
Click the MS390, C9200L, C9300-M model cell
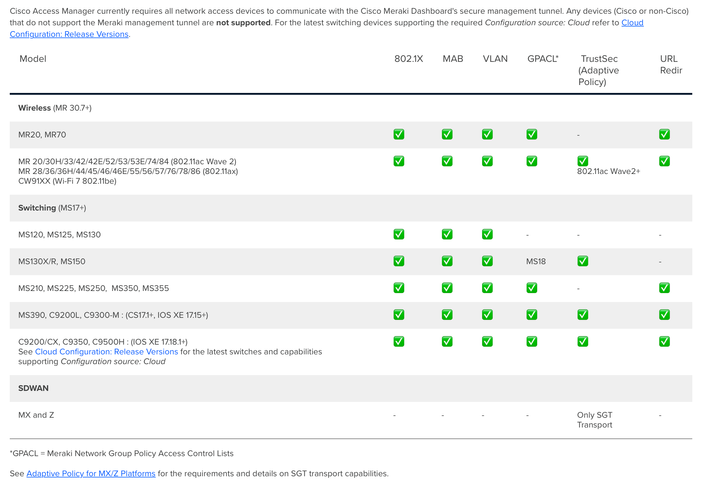[x=113, y=315]
